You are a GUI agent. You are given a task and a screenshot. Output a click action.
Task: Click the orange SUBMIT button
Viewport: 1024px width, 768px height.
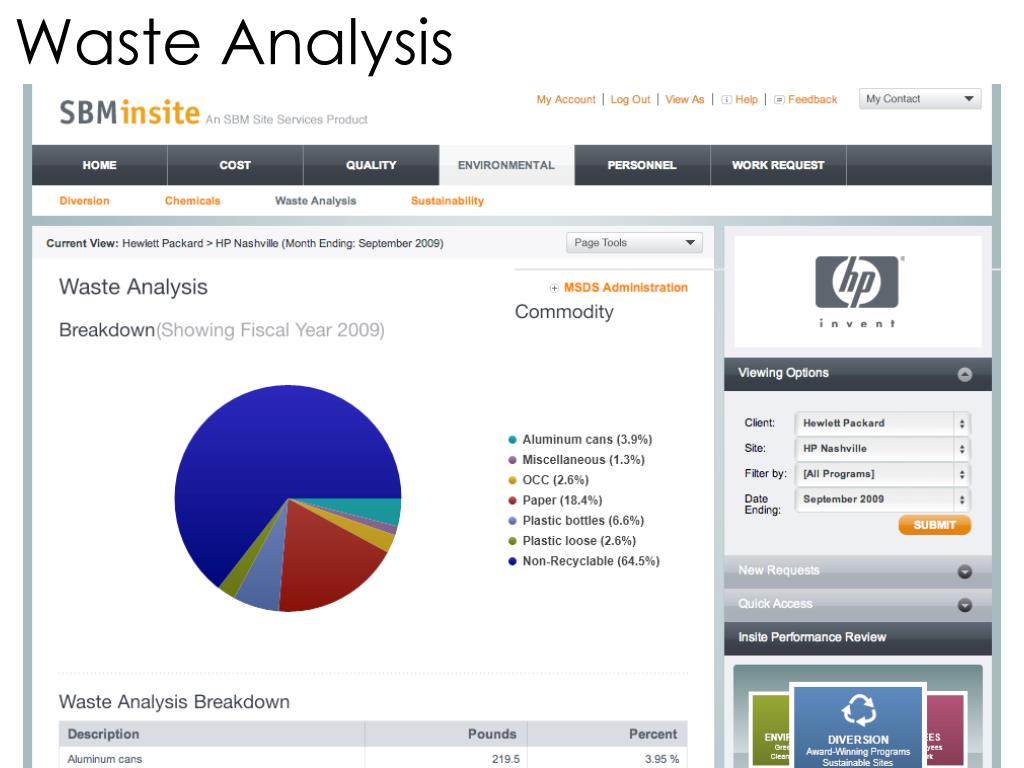935,525
